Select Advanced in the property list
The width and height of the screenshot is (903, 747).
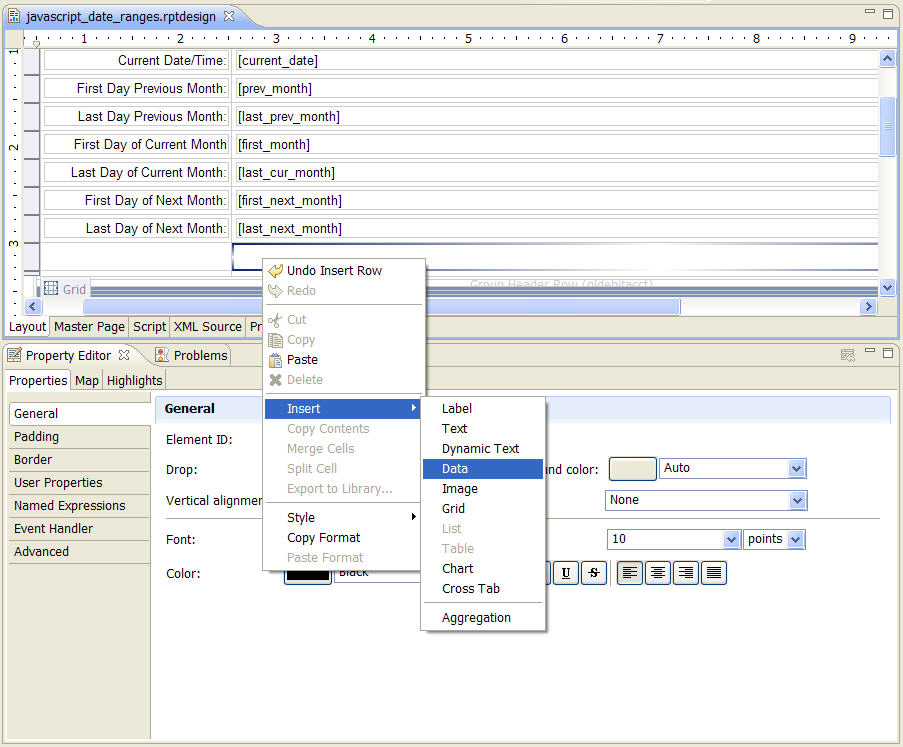41,551
